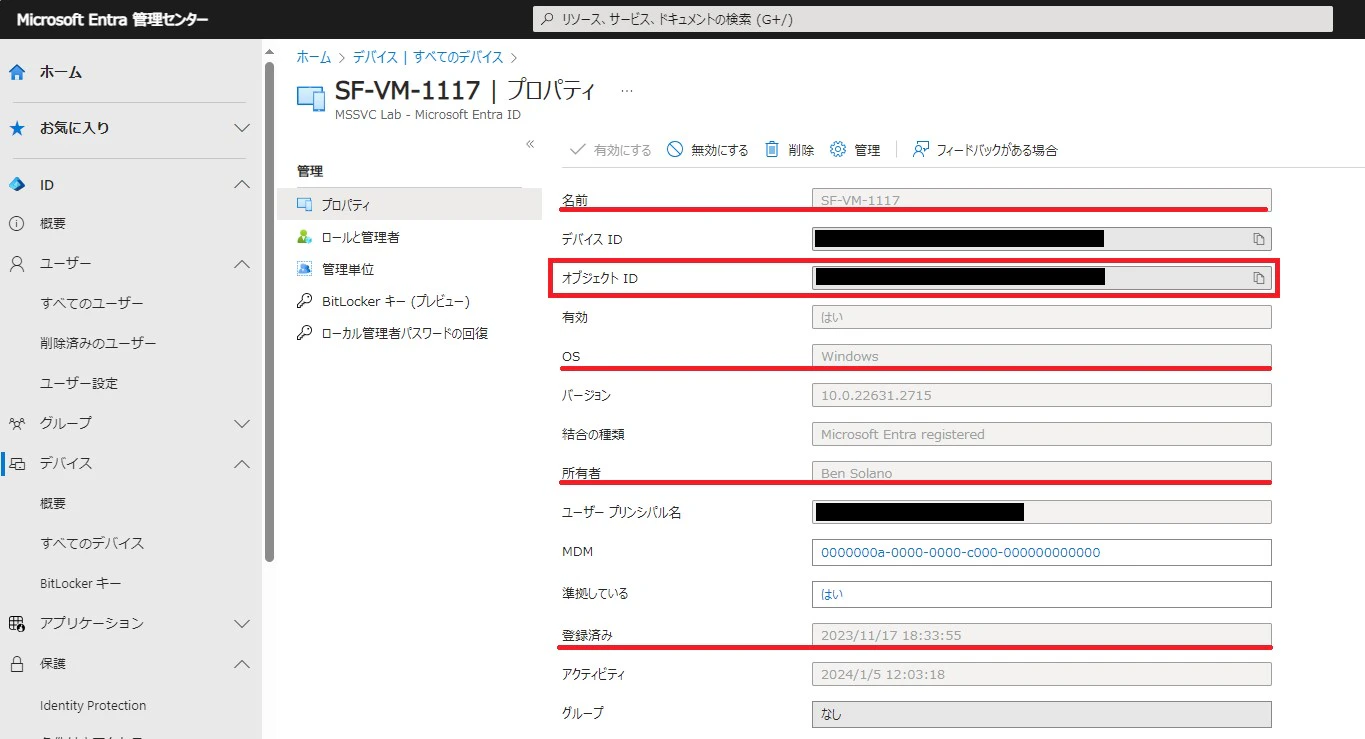Viewport: 1365px width, 739px height.
Task: Click the 削除 trash can icon
Action: coord(772,150)
